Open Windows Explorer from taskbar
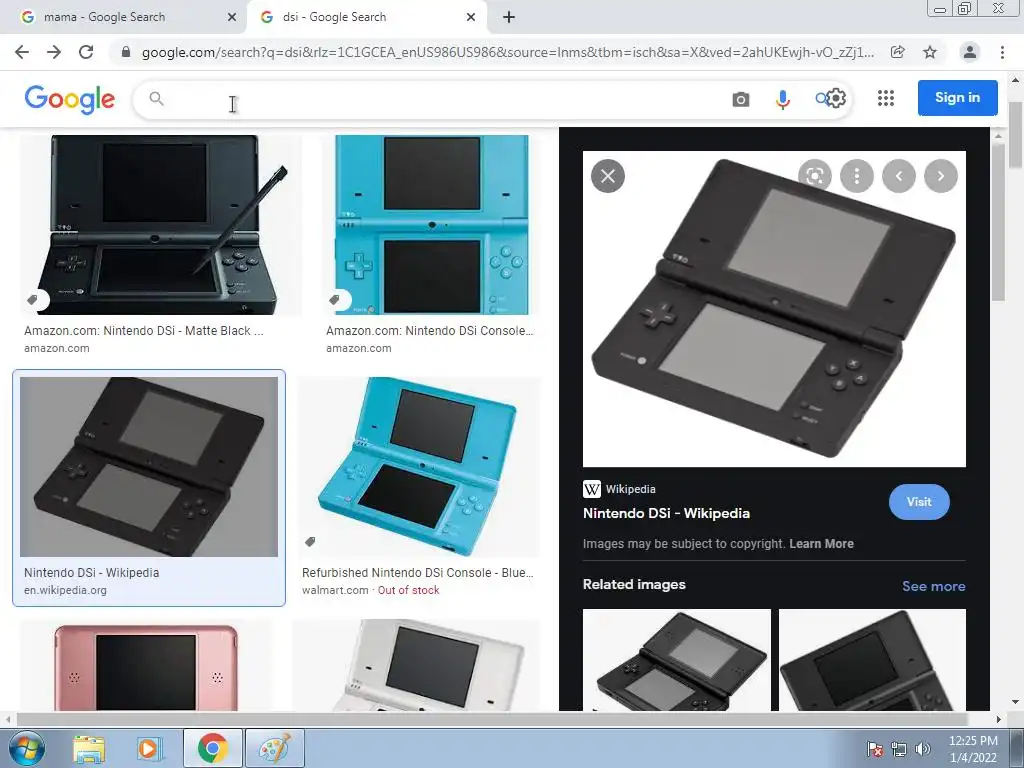The height and width of the screenshot is (768, 1024). (89, 748)
